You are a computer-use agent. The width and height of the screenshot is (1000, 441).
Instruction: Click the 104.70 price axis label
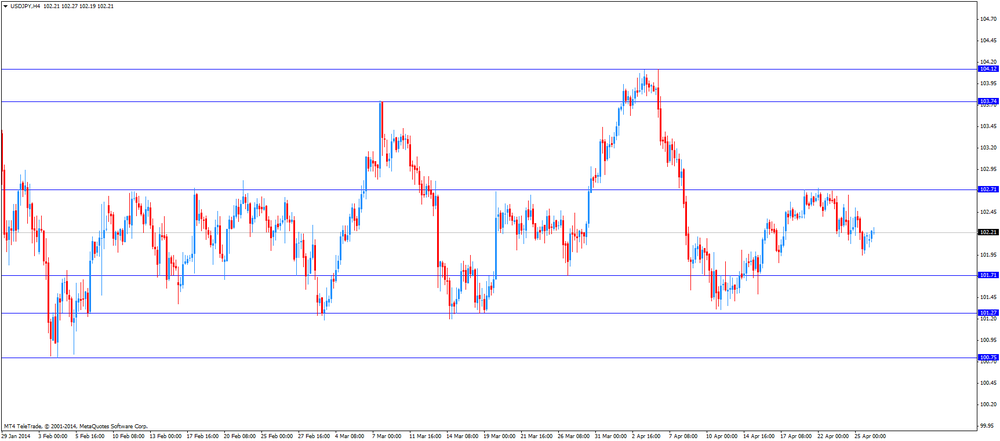[988, 19]
